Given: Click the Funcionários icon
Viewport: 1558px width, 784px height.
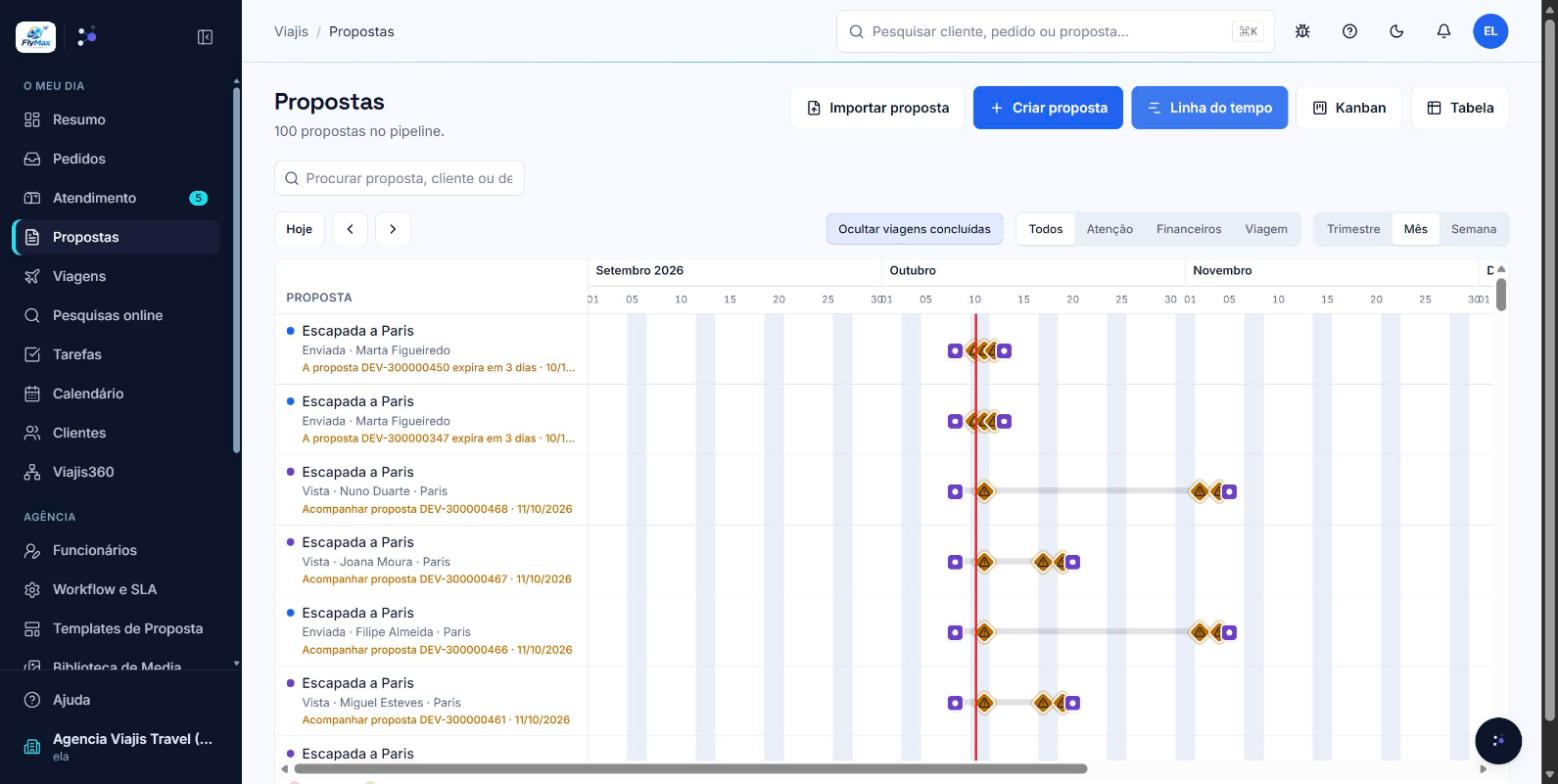Looking at the screenshot, I should [32, 550].
